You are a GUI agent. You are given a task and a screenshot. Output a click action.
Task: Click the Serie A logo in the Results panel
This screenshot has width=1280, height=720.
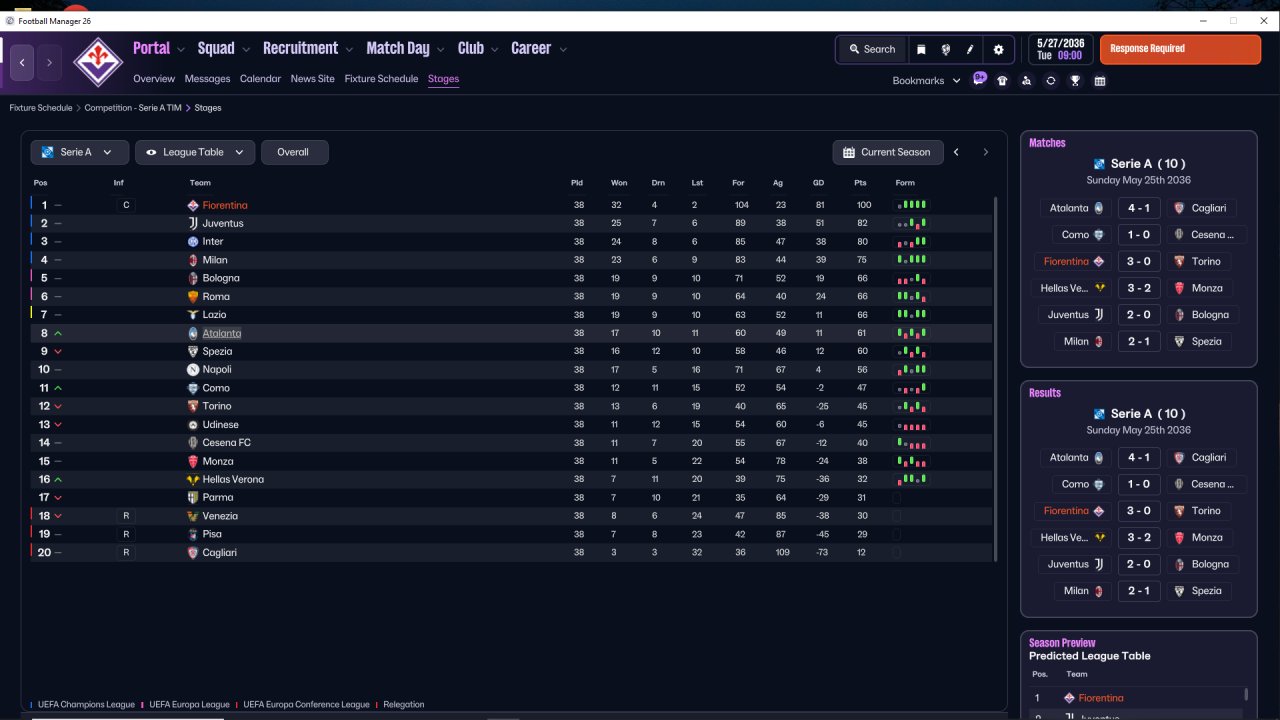tap(1099, 414)
